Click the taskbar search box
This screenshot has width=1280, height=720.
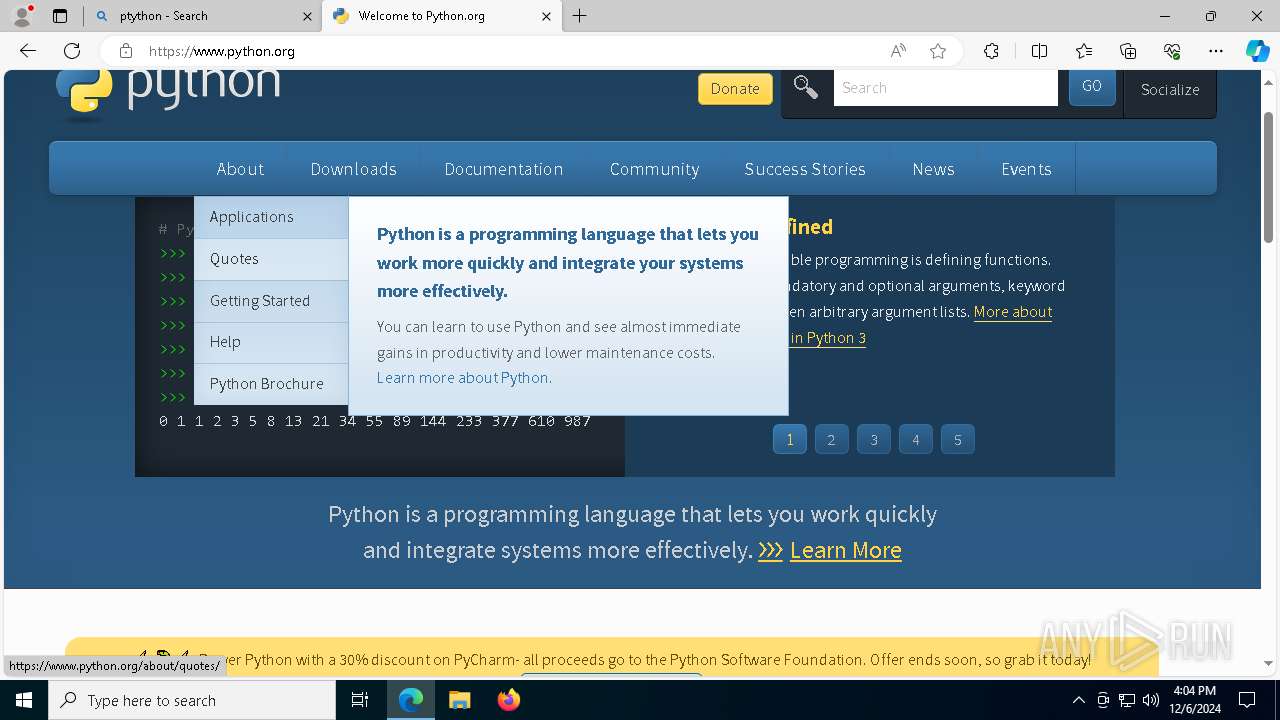(x=192, y=700)
